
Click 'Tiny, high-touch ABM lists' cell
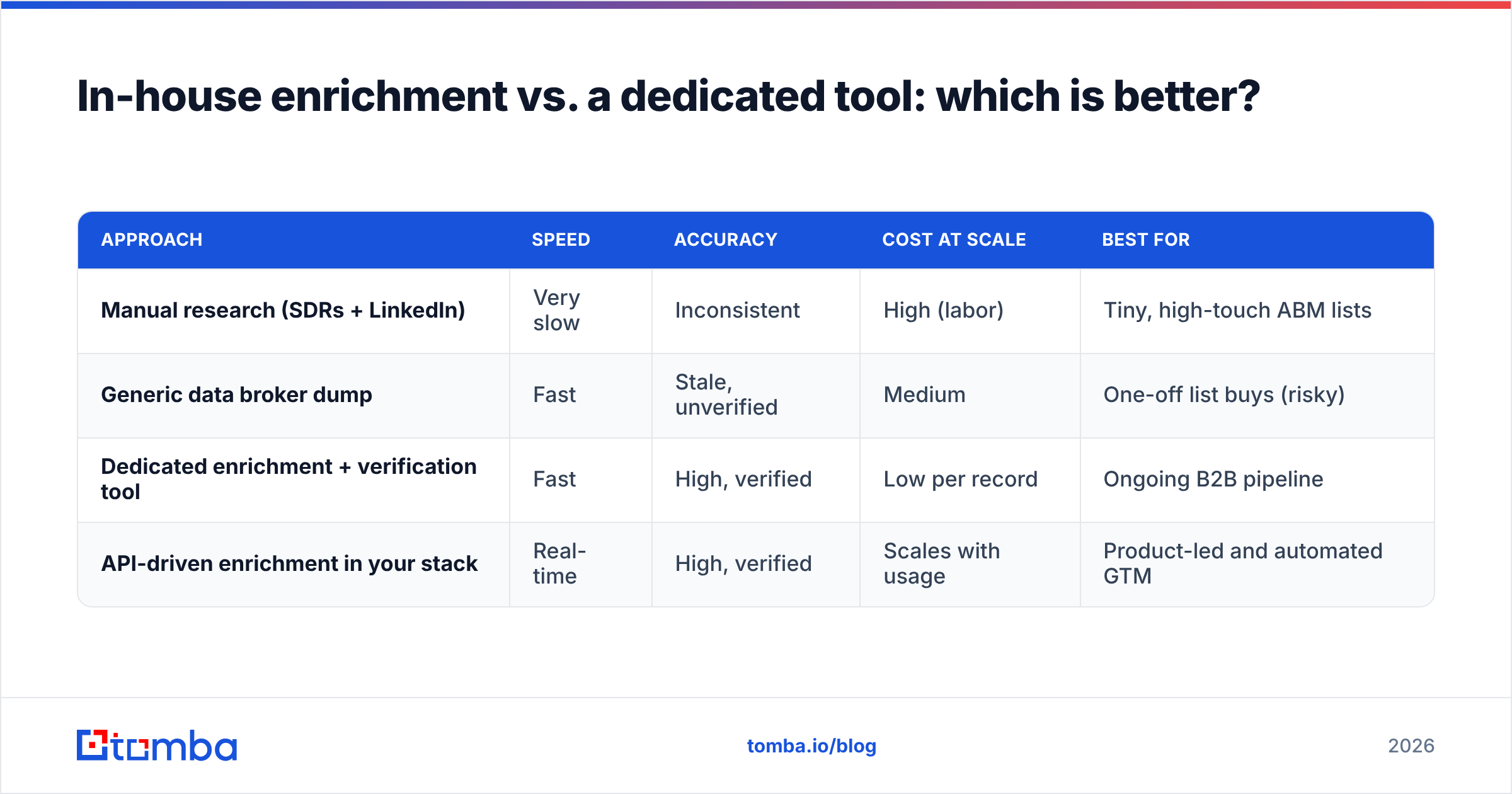coord(1237,310)
